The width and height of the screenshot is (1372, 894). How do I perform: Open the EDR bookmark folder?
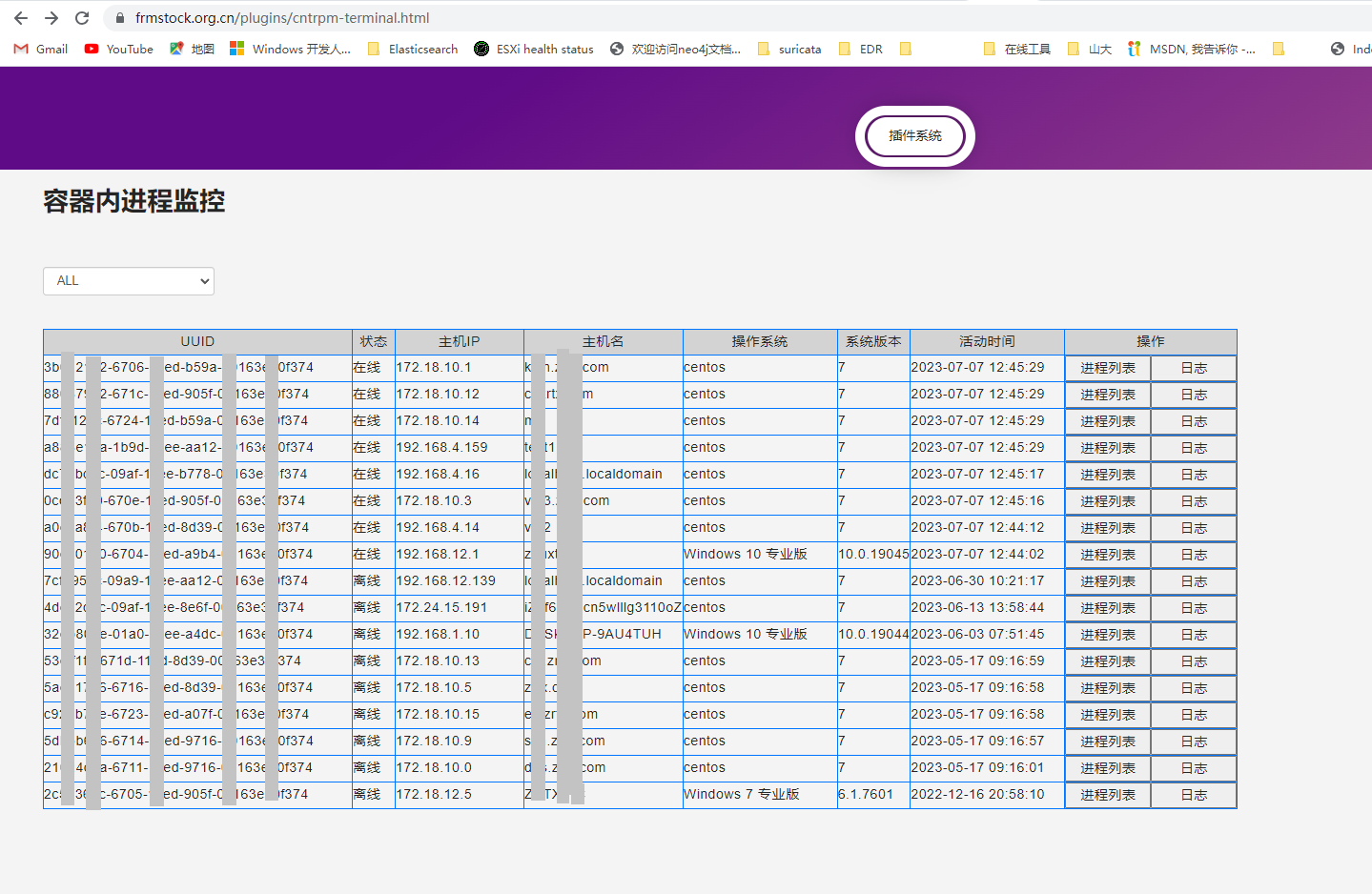click(860, 49)
